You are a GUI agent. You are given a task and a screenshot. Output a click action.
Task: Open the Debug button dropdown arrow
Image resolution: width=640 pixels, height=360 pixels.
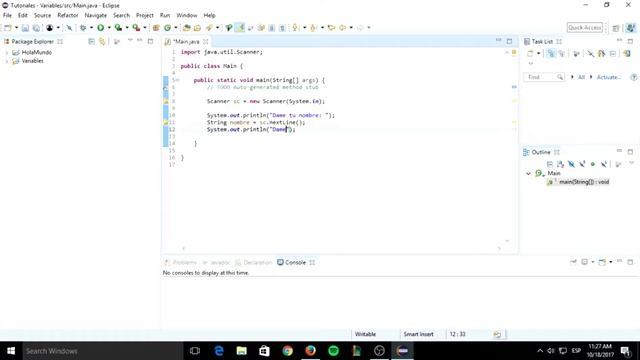pos(91,28)
